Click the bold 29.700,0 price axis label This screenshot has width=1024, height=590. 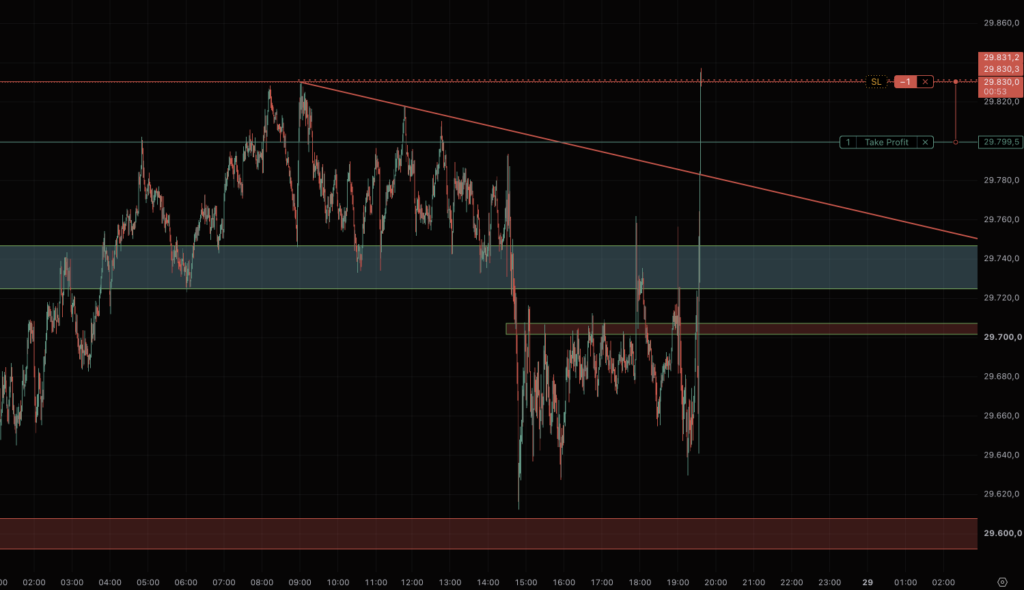pyautogui.click(x=1002, y=337)
